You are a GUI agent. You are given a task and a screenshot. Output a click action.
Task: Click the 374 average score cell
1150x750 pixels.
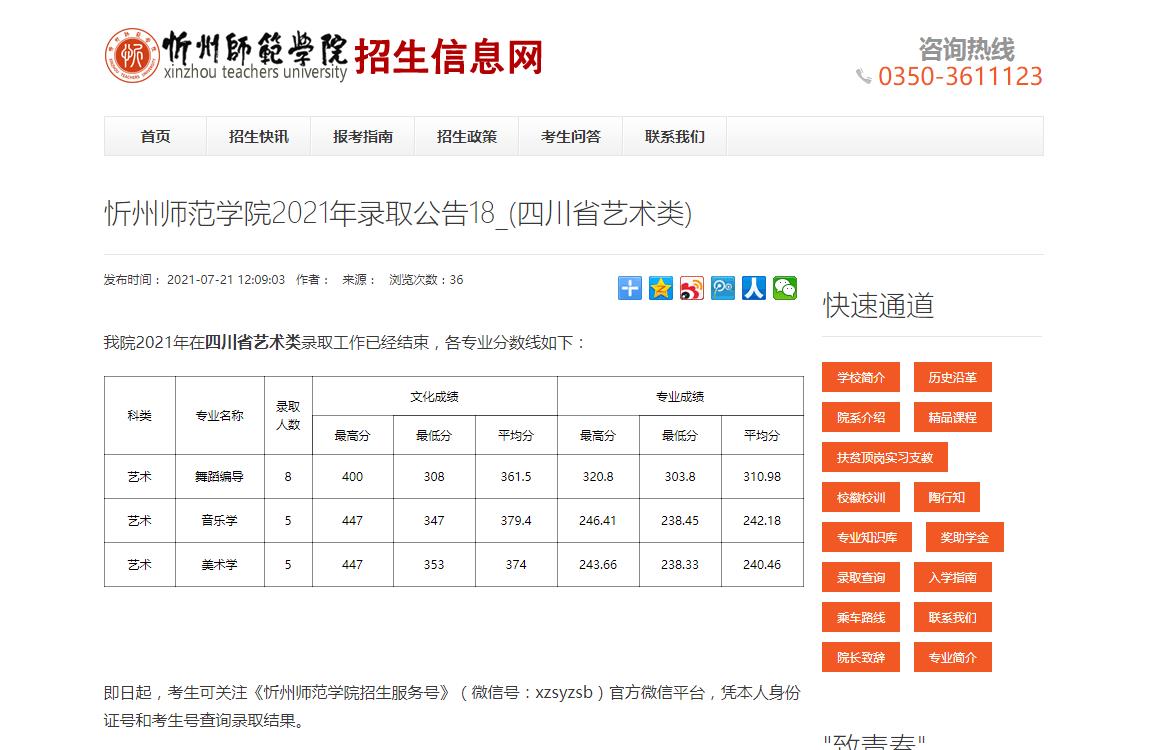[x=516, y=565]
